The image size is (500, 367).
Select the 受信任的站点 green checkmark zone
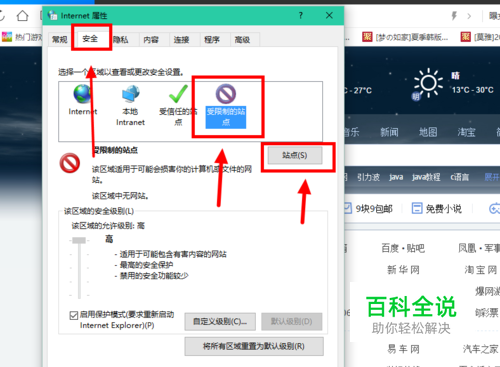coord(178,94)
